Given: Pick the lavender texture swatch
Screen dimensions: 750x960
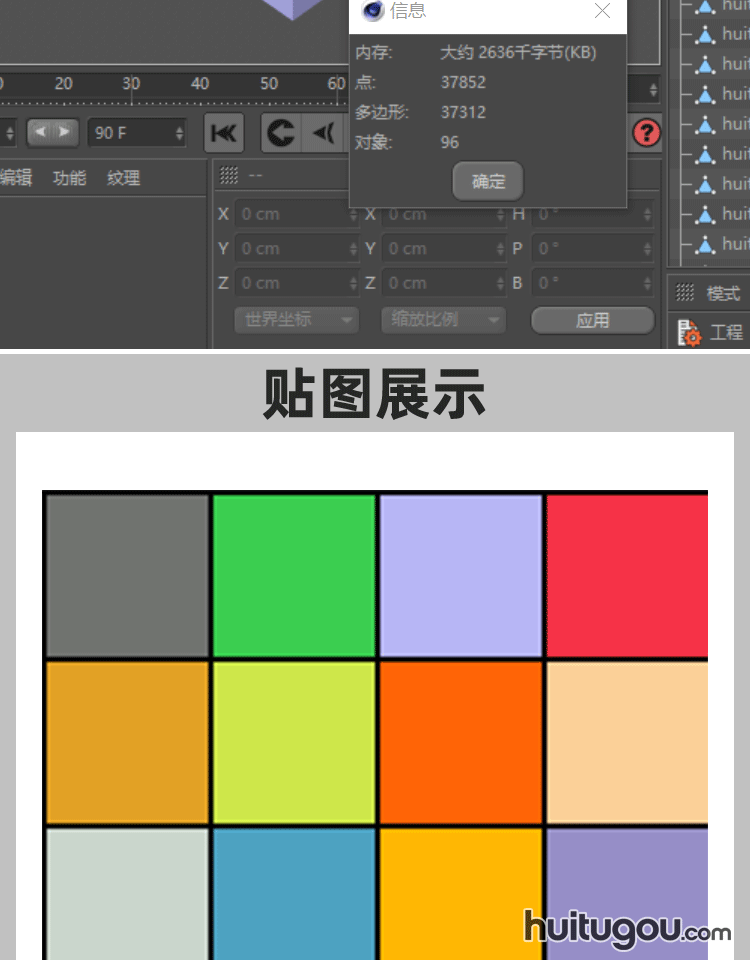Looking at the screenshot, I should [460, 576].
